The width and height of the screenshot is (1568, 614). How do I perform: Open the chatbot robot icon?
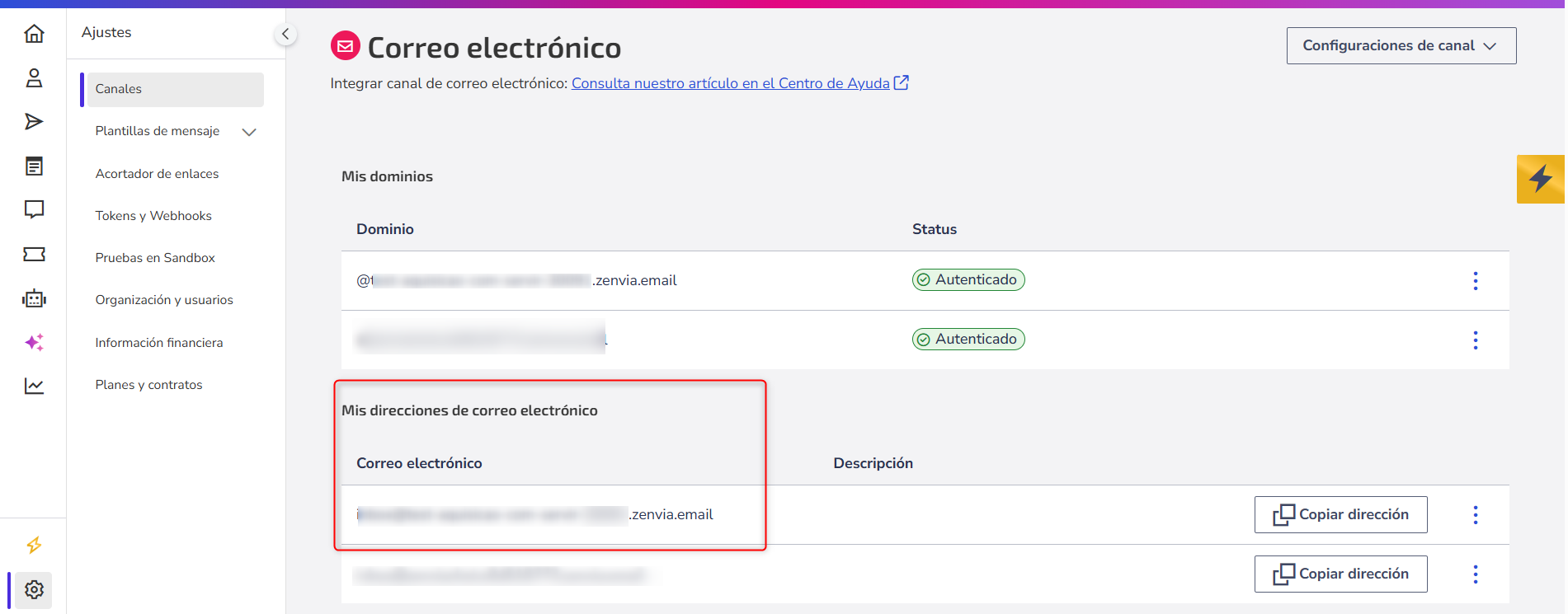pos(34,298)
